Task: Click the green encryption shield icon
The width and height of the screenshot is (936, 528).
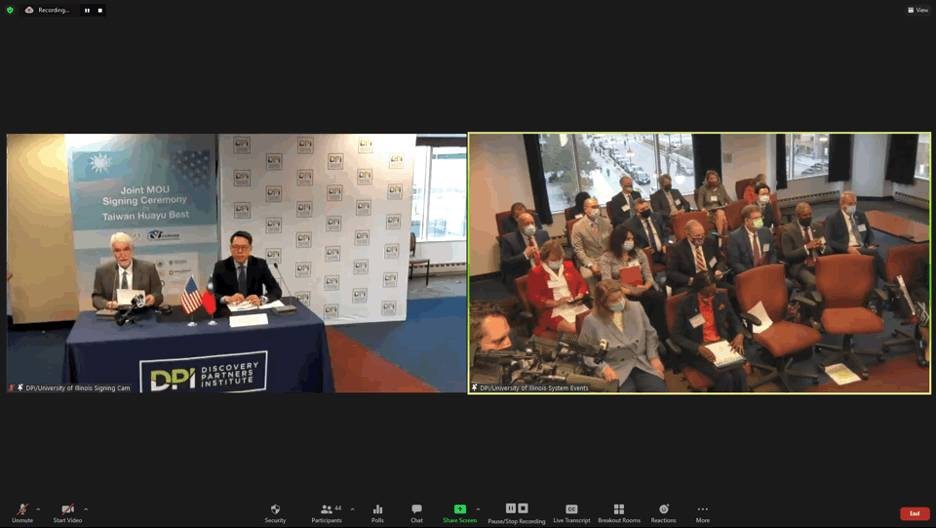Action: pos(11,10)
